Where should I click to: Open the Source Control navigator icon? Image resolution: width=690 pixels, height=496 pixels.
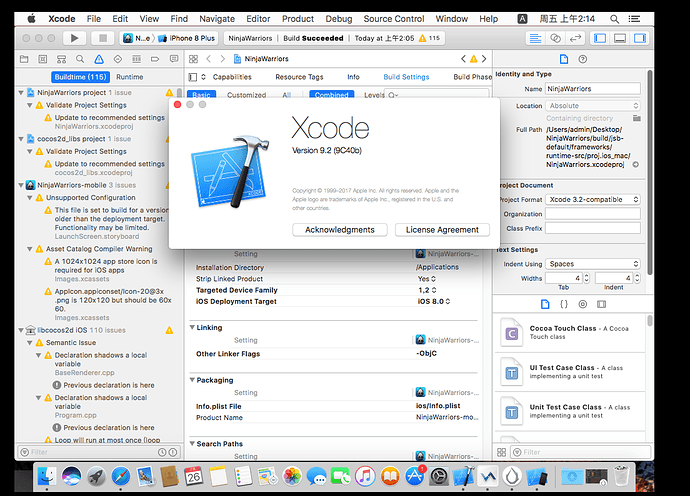(x=43, y=59)
